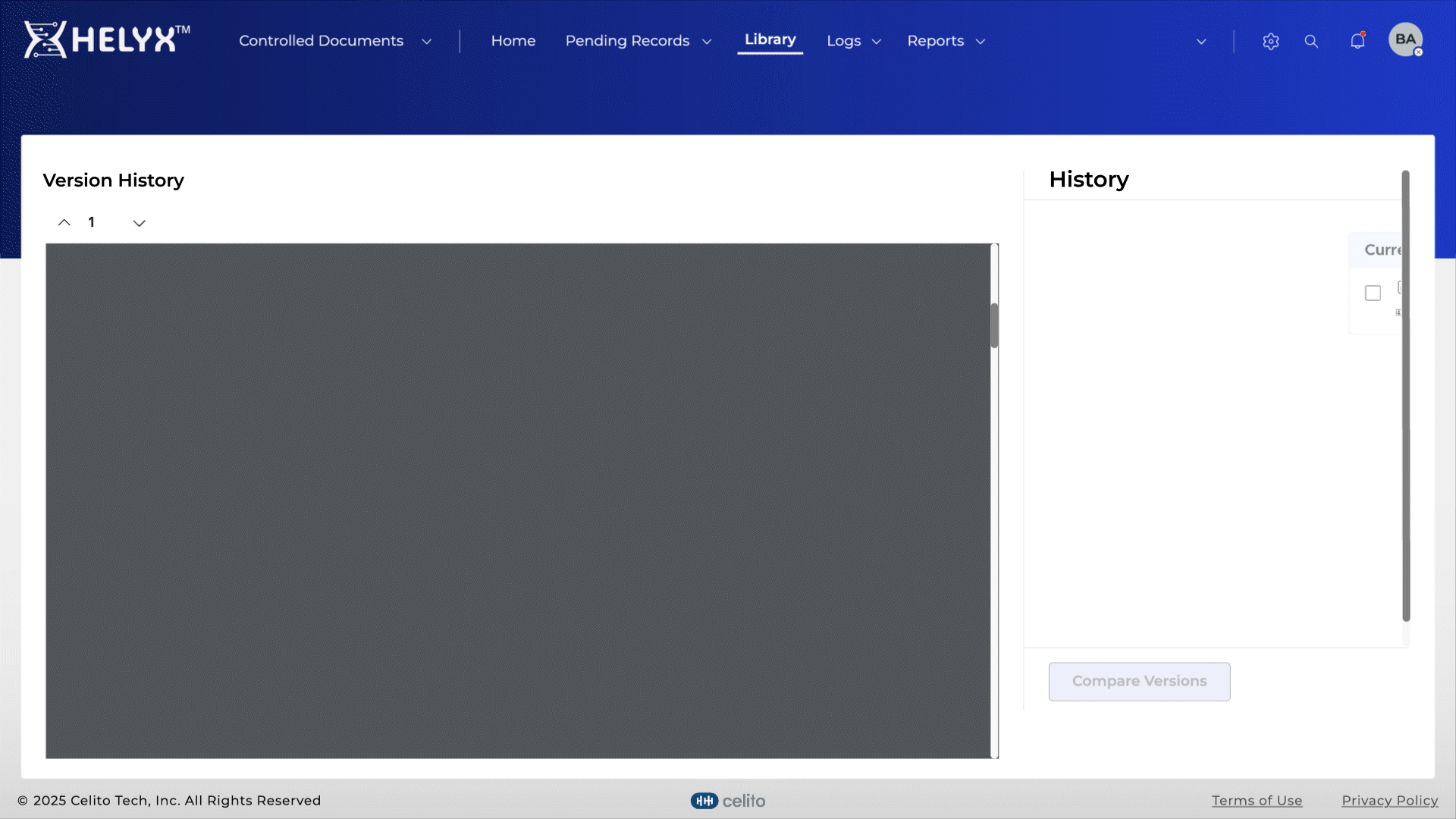This screenshot has width=1456, height=819.
Task: Go to the Home tab
Action: 513,41
